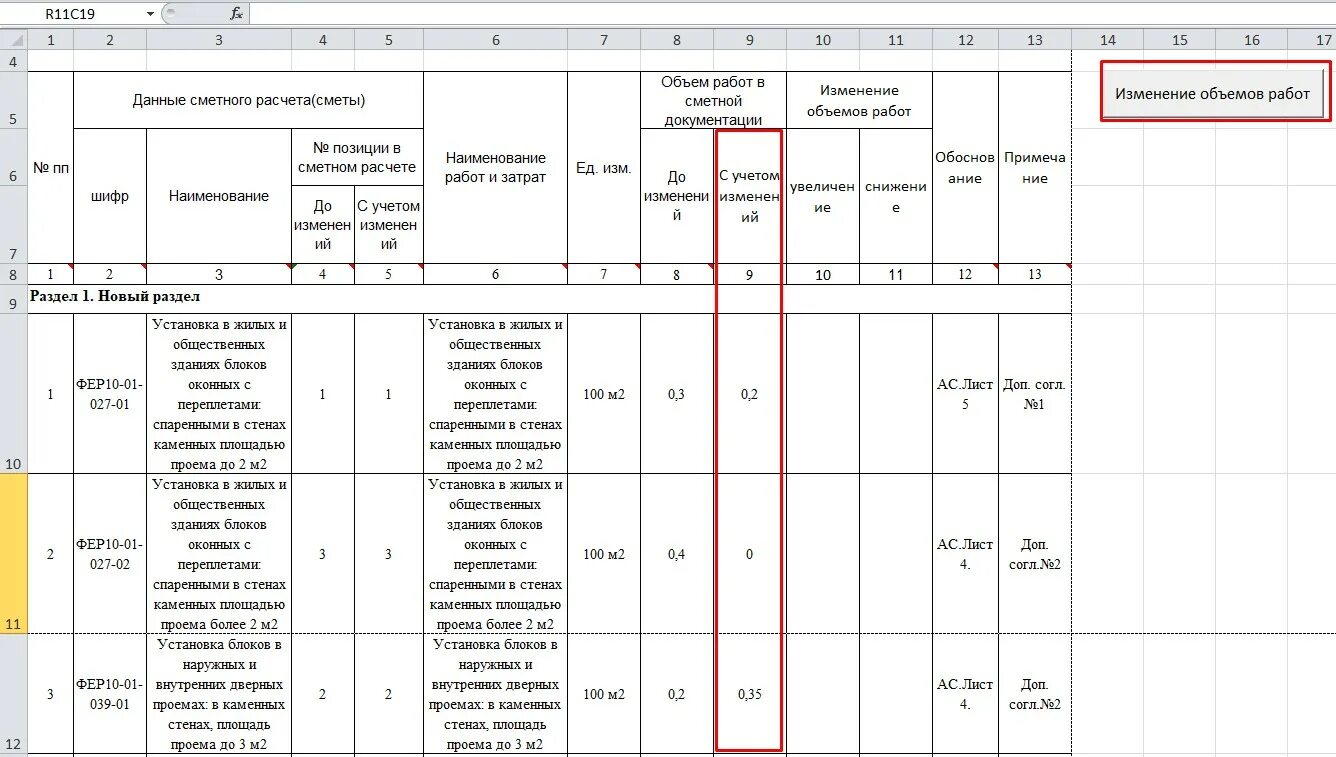Select row header 12
This screenshot has width=1336, height=757.
13,693
